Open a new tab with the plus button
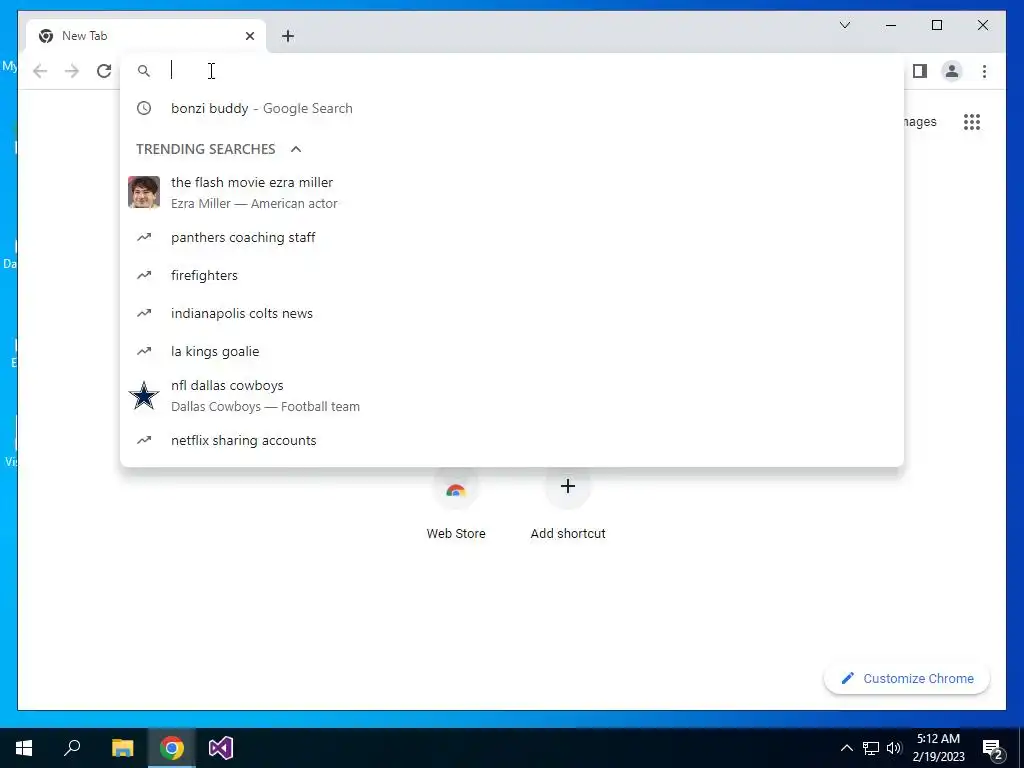This screenshot has height=768, width=1024. tap(288, 36)
